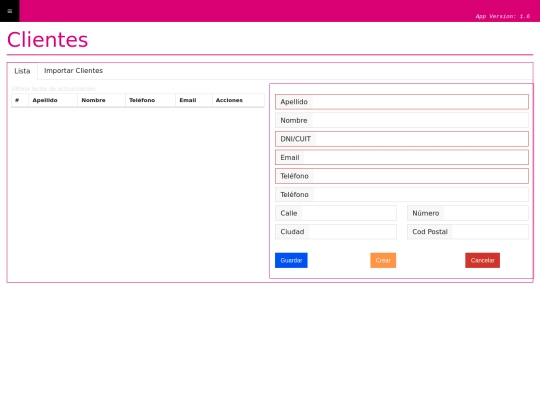
Task: Switch to the Lista tab
Action: coord(22,71)
